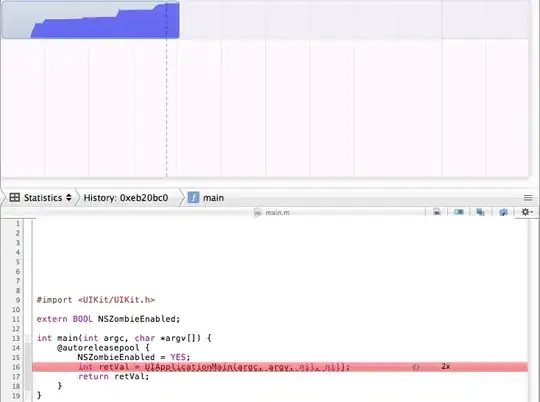Click the History: 0xeb20bc0 breadcrumb
Viewport: 540px width, 402px height.
126,198
